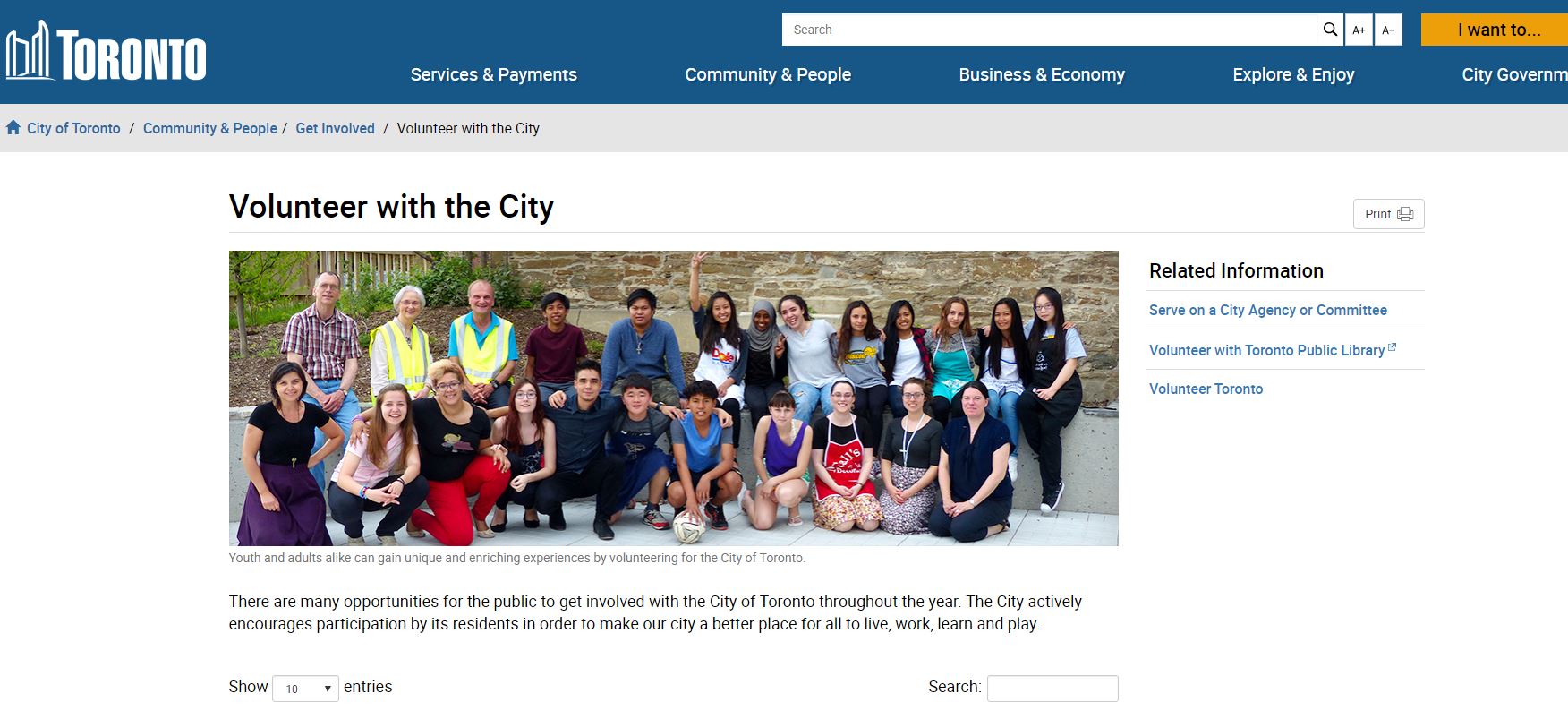Click the Print button with printer icon

coord(1388,214)
